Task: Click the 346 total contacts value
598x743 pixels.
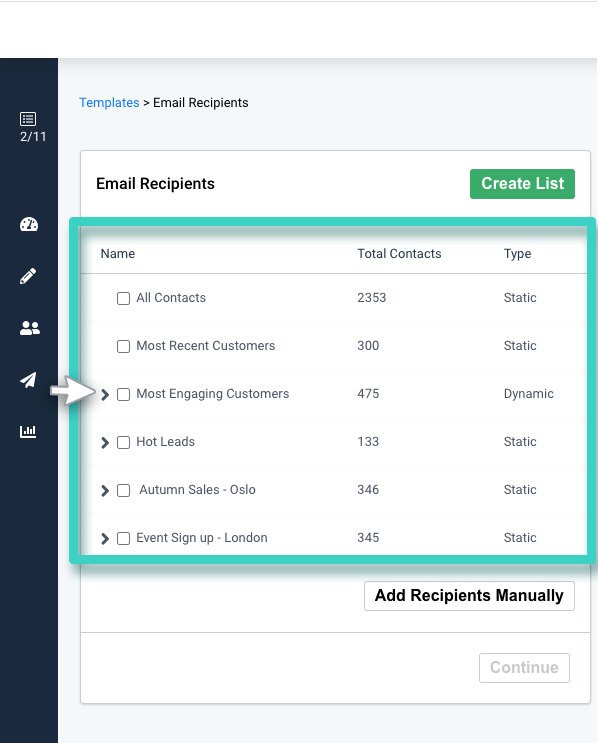Action: tap(368, 489)
